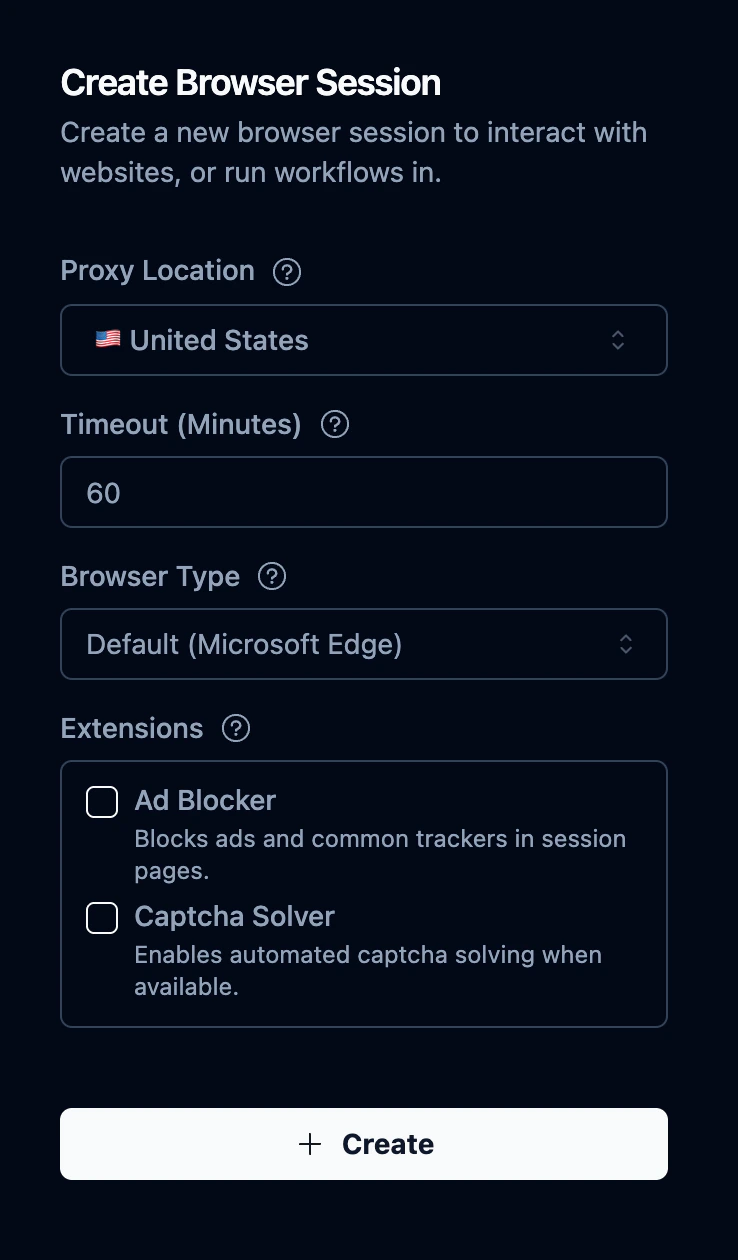
Task: Select the value 60 in Timeout
Action: tap(102, 491)
